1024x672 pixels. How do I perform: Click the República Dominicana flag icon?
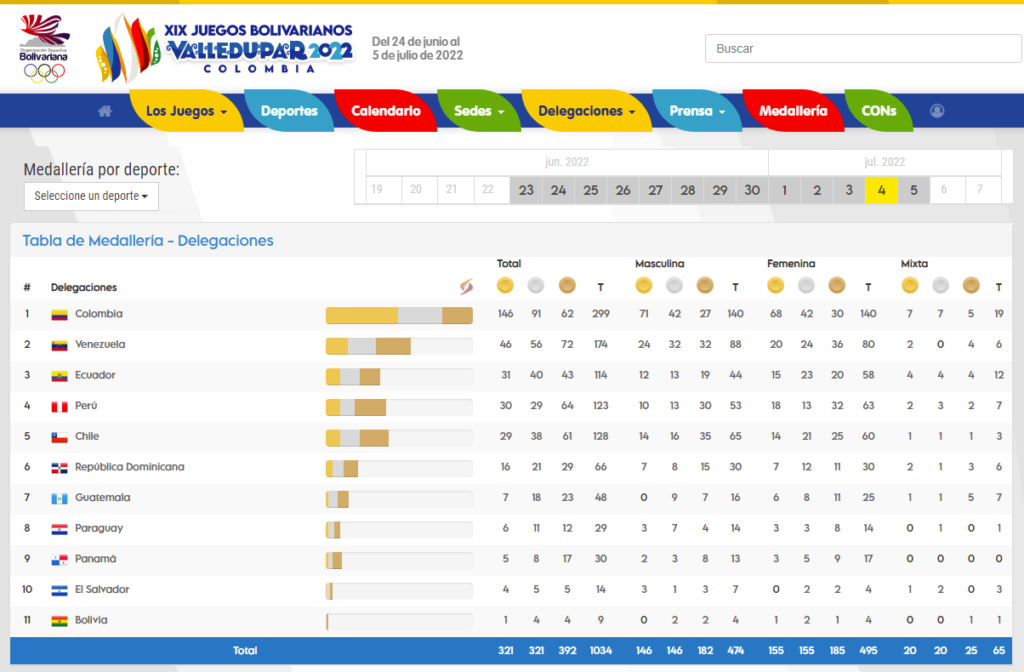coord(59,468)
